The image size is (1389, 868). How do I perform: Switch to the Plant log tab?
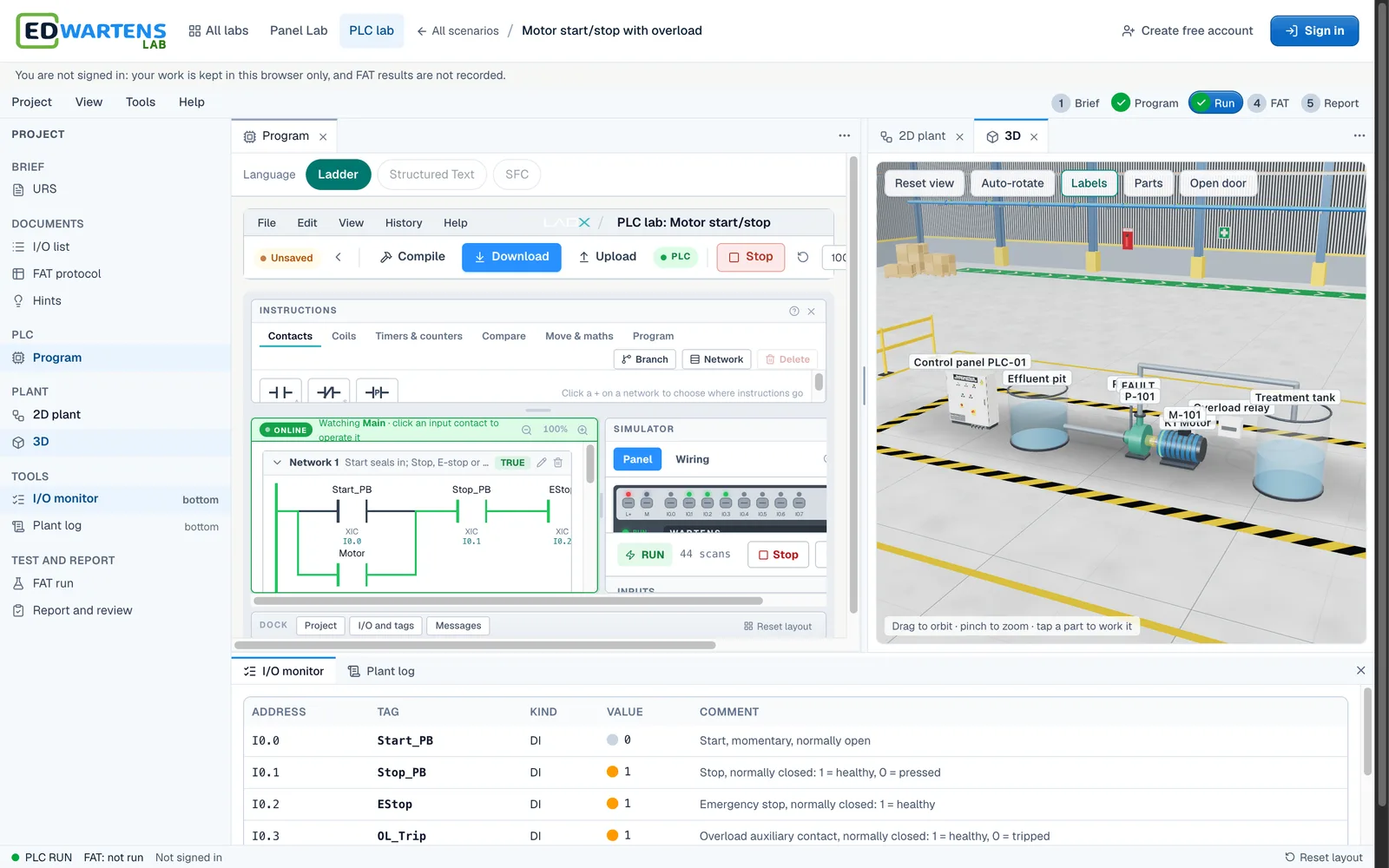(x=381, y=671)
